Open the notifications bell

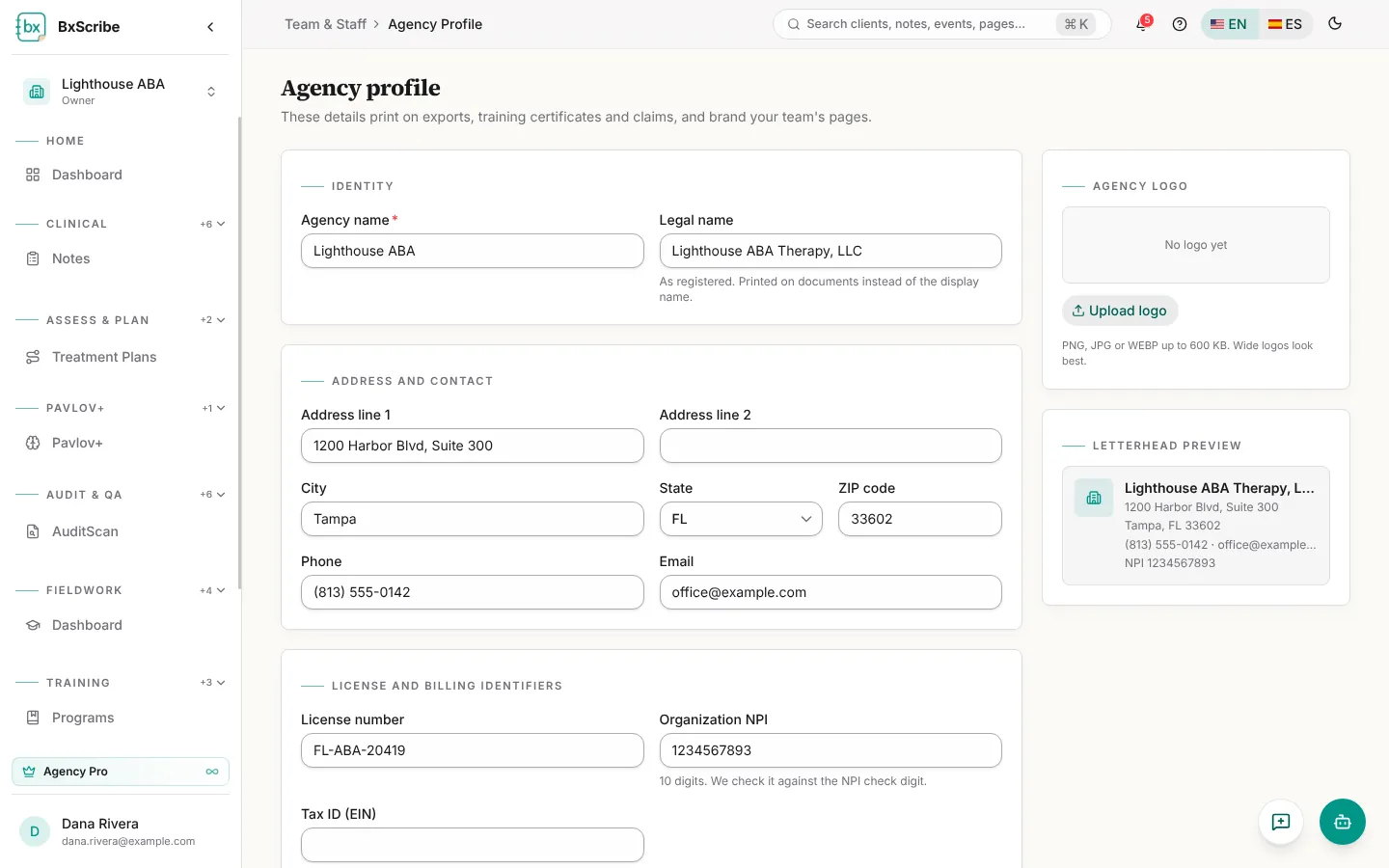(x=1142, y=24)
